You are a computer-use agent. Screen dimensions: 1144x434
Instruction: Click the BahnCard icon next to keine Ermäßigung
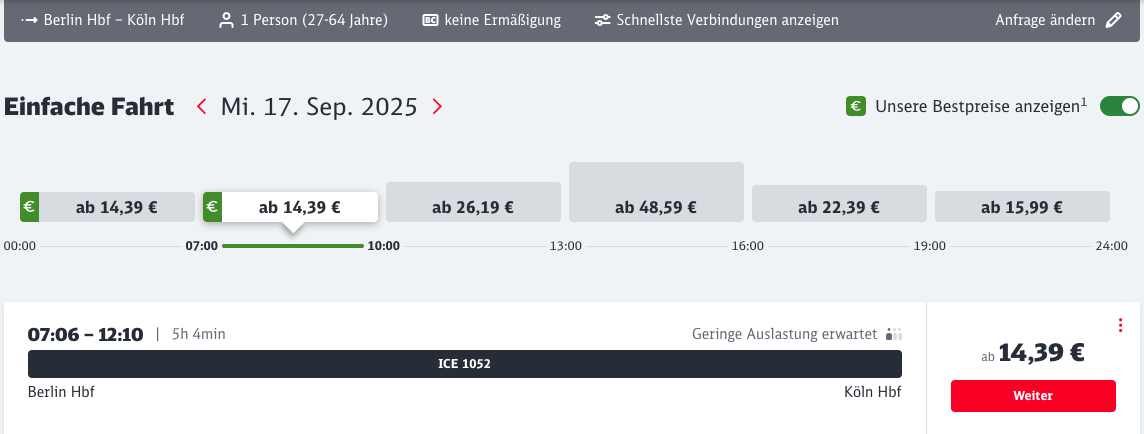[x=430, y=20]
